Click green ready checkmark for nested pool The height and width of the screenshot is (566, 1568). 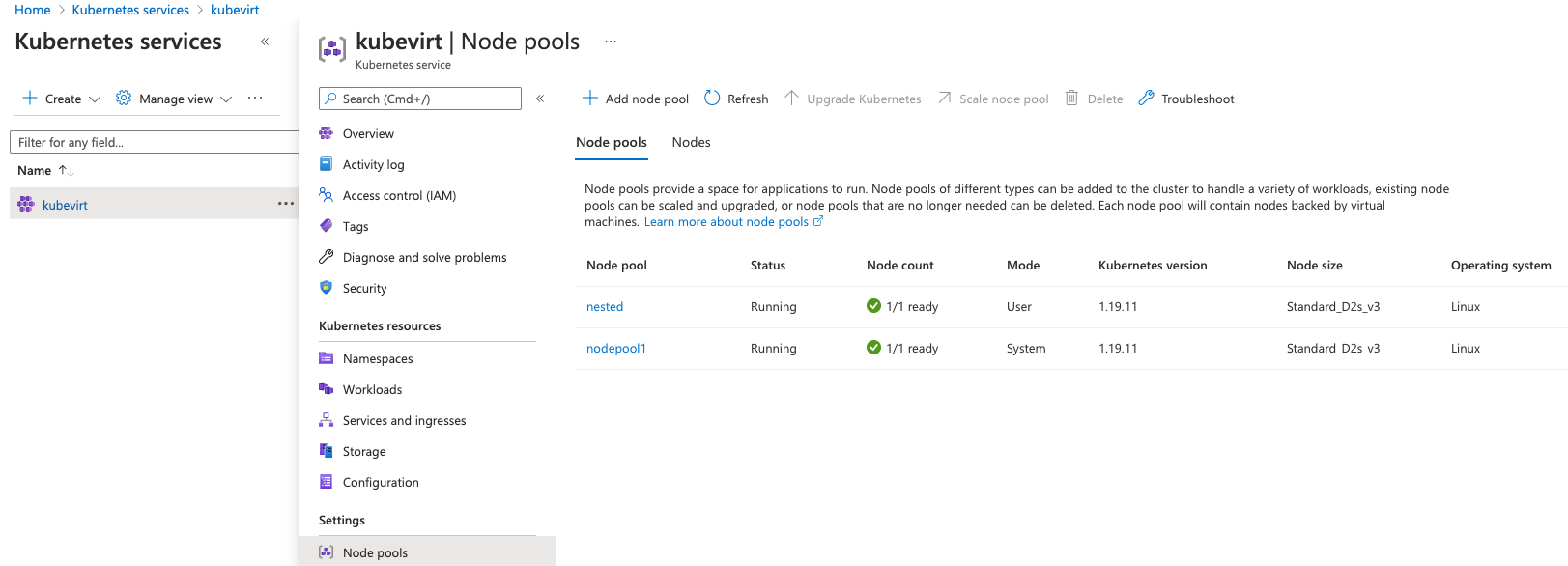873,306
